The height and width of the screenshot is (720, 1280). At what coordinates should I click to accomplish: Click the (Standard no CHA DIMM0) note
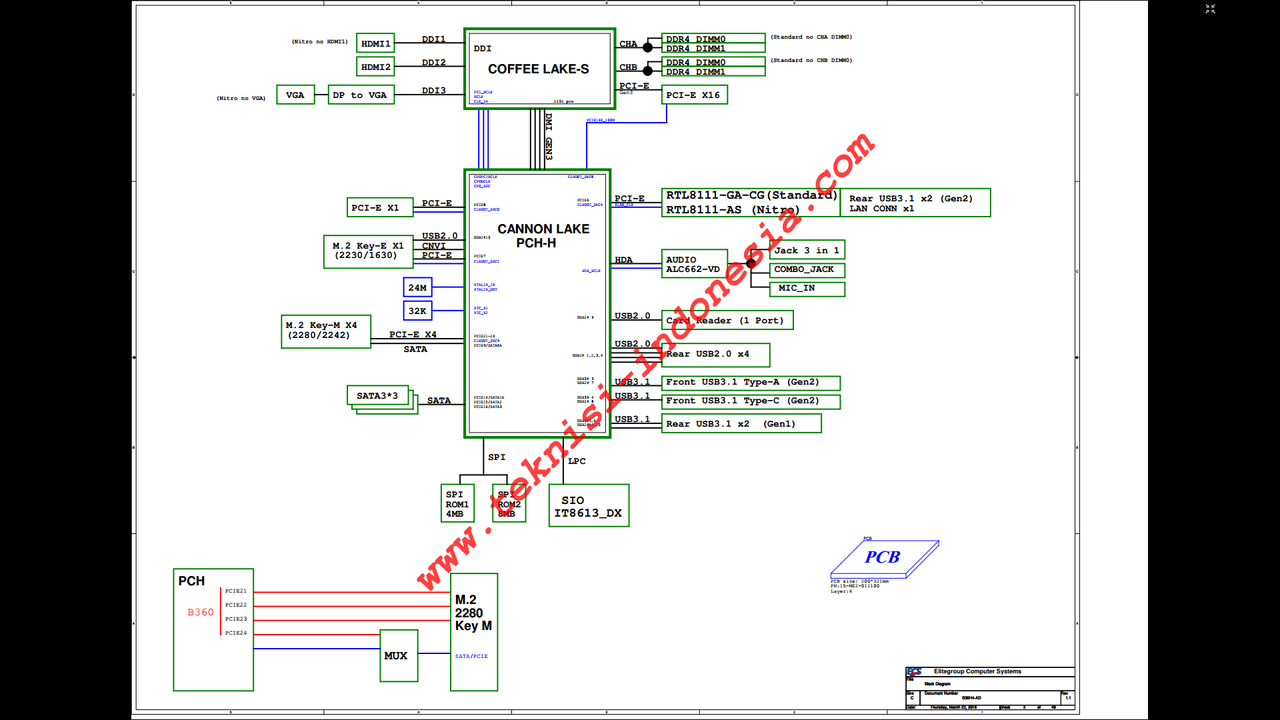coord(812,37)
